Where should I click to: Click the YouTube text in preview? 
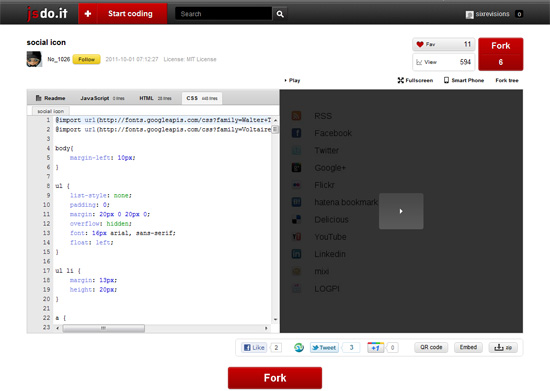pos(330,237)
